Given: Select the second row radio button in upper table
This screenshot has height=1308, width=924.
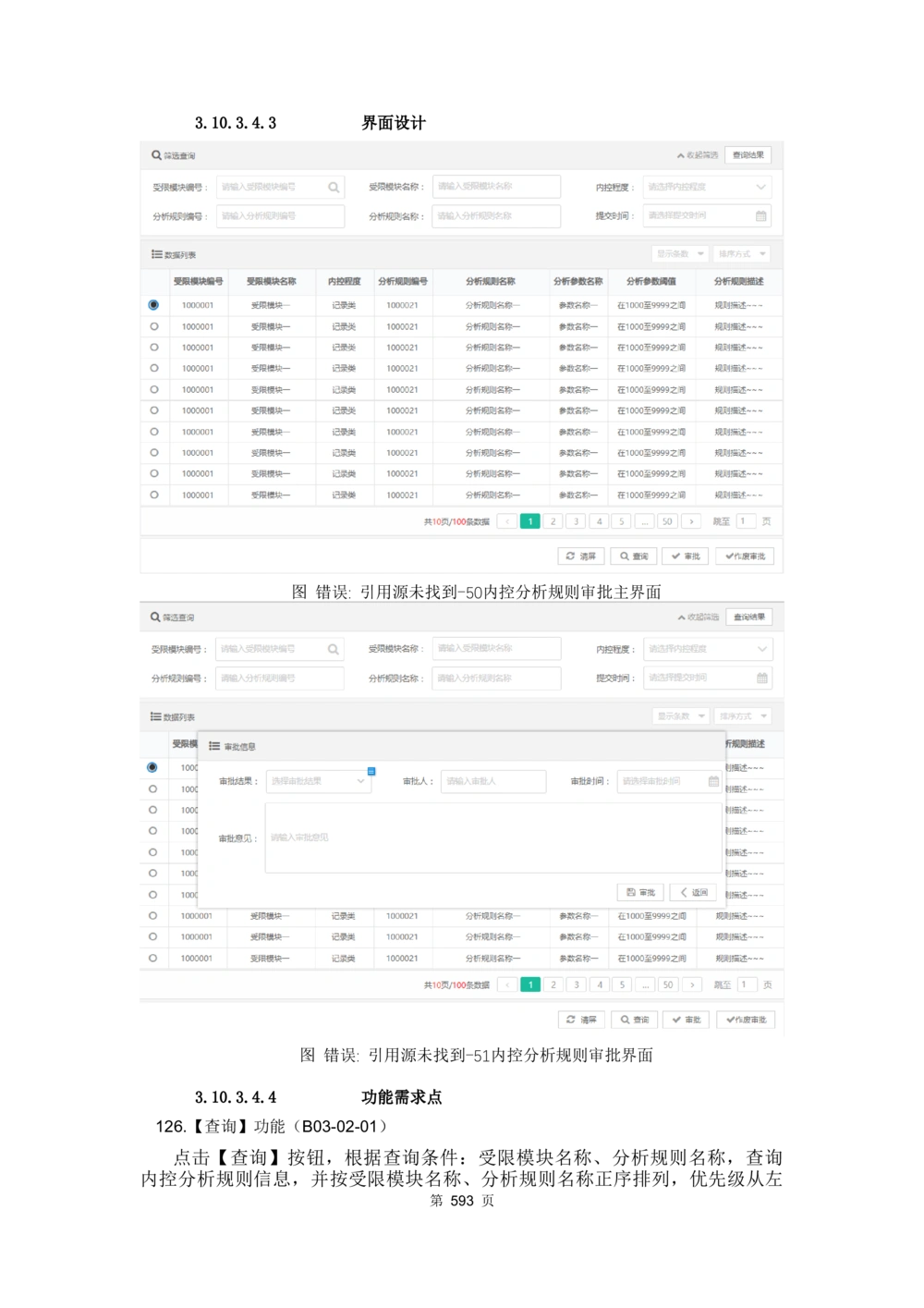Looking at the screenshot, I should 153,326.
